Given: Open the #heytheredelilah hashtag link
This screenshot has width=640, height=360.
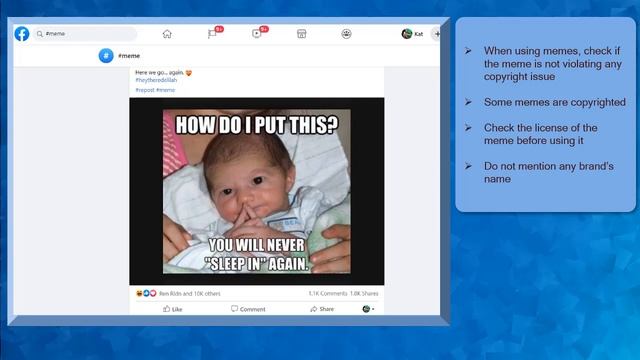Looking at the screenshot, I should coord(156,80).
